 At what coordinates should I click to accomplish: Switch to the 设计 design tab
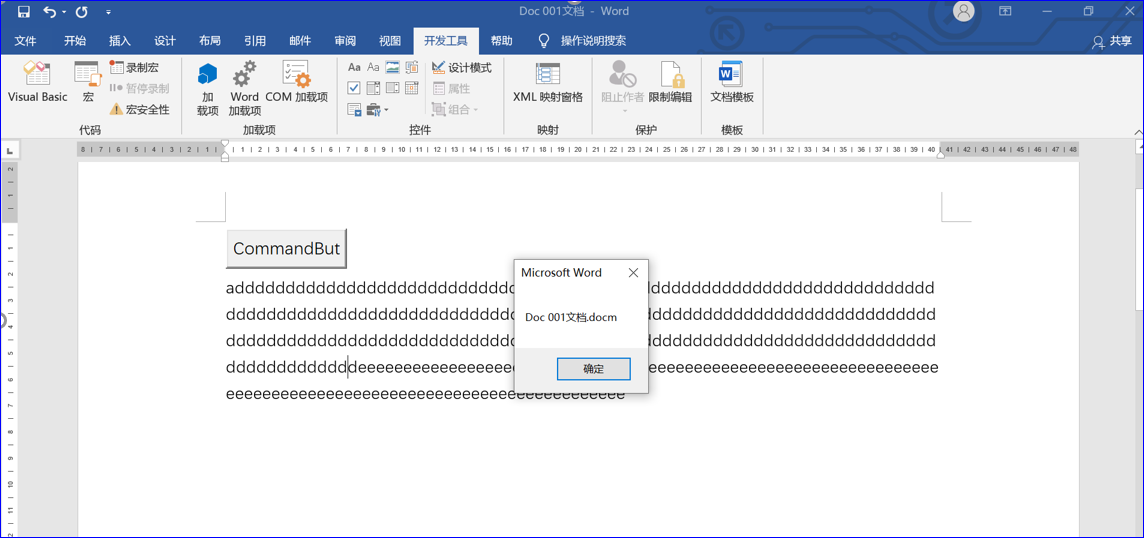[x=165, y=41]
